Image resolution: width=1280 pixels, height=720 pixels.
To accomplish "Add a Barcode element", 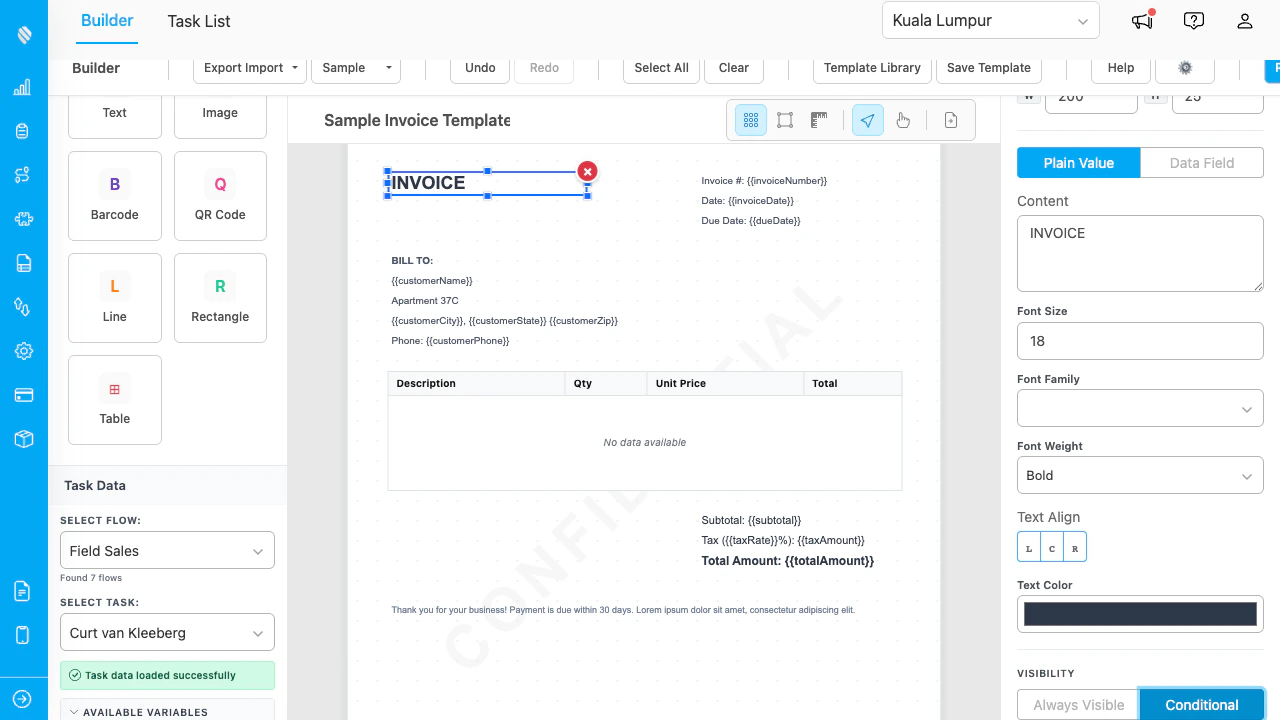I will (x=114, y=196).
